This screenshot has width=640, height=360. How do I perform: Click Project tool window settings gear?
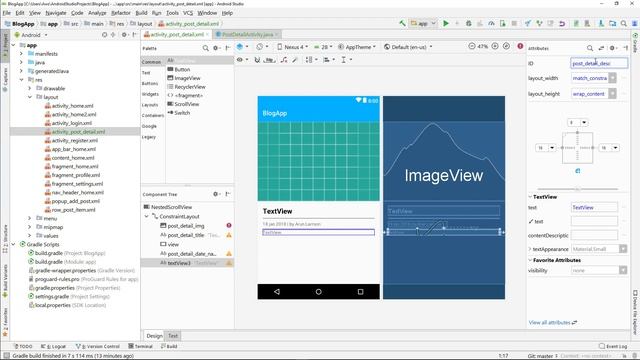pos(124,35)
